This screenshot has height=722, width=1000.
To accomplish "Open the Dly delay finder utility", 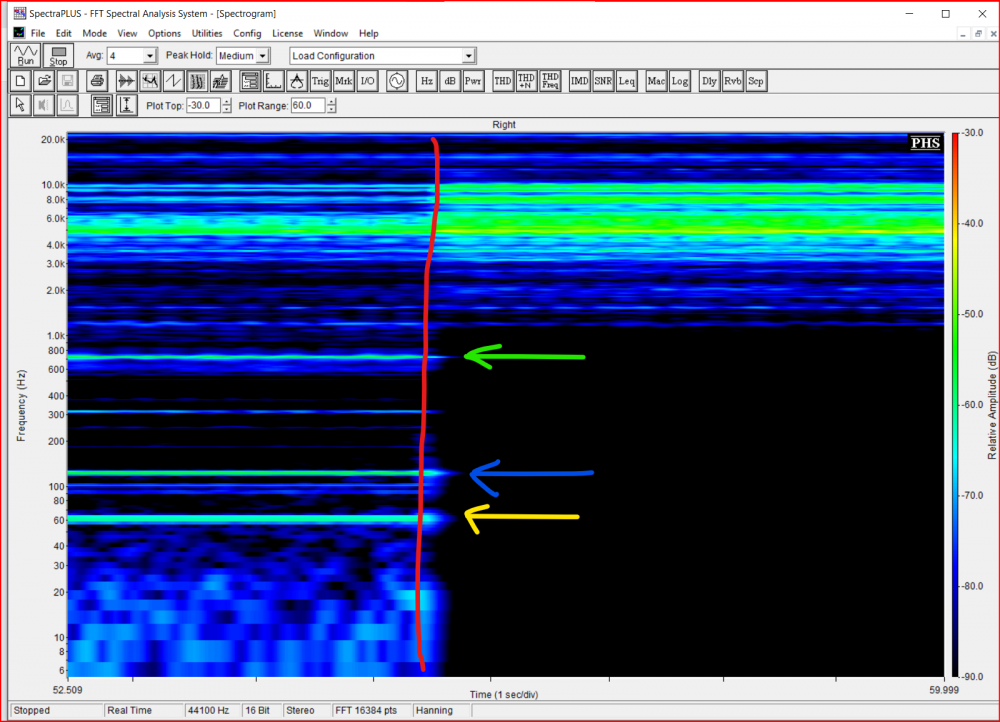I will point(709,81).
